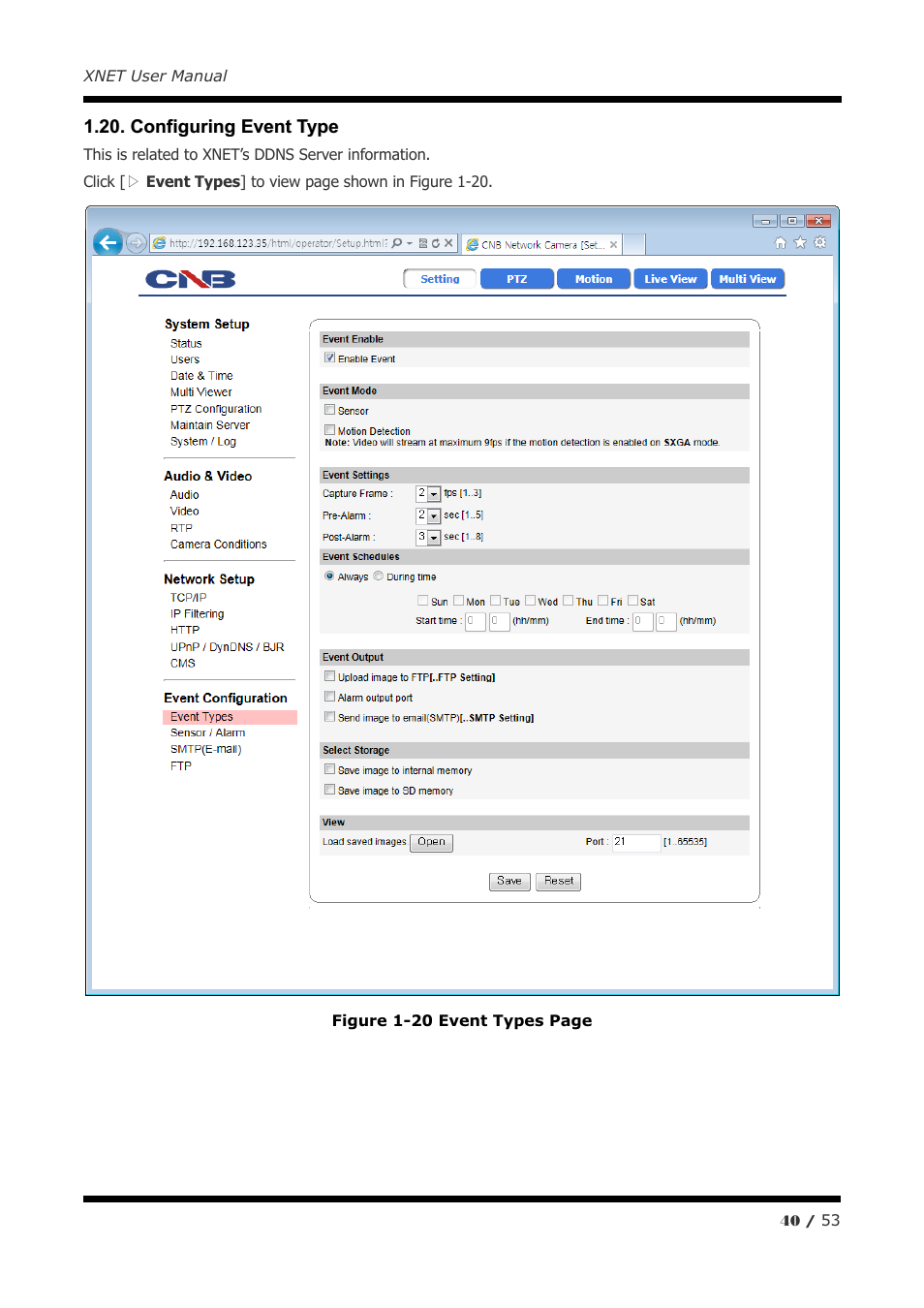Switch to the PTZ tab
The height and width of the screenshot is (1308, 924).
pyautogui.click(x=517, y=279)
